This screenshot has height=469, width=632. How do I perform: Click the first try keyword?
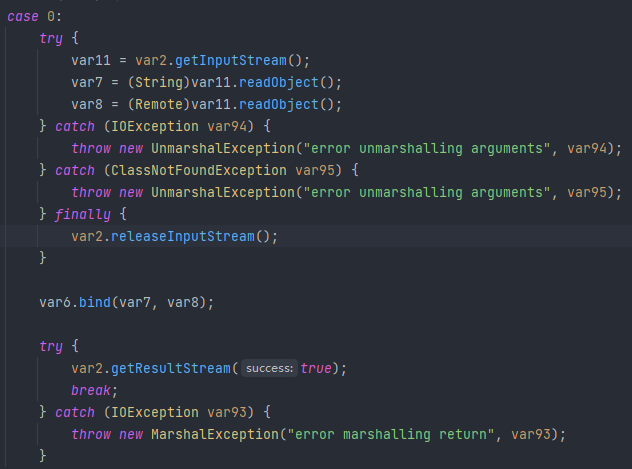pyautogui.click(x=51, y=39)
